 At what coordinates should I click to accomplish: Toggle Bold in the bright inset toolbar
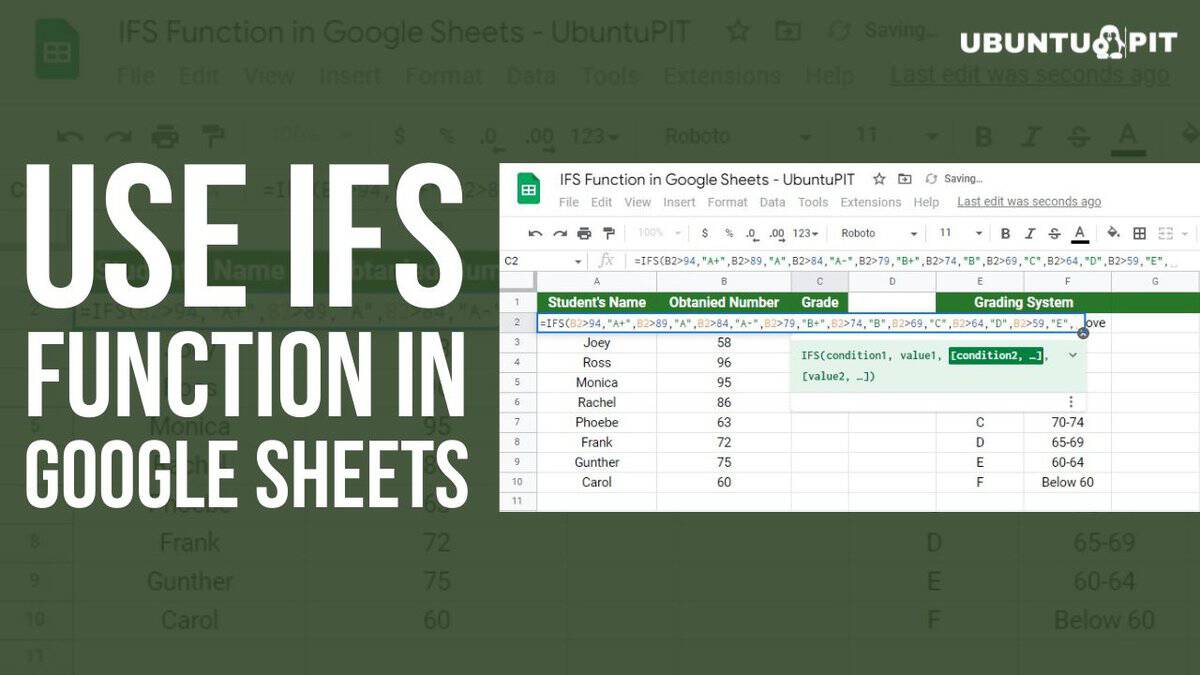point(1006,233)
